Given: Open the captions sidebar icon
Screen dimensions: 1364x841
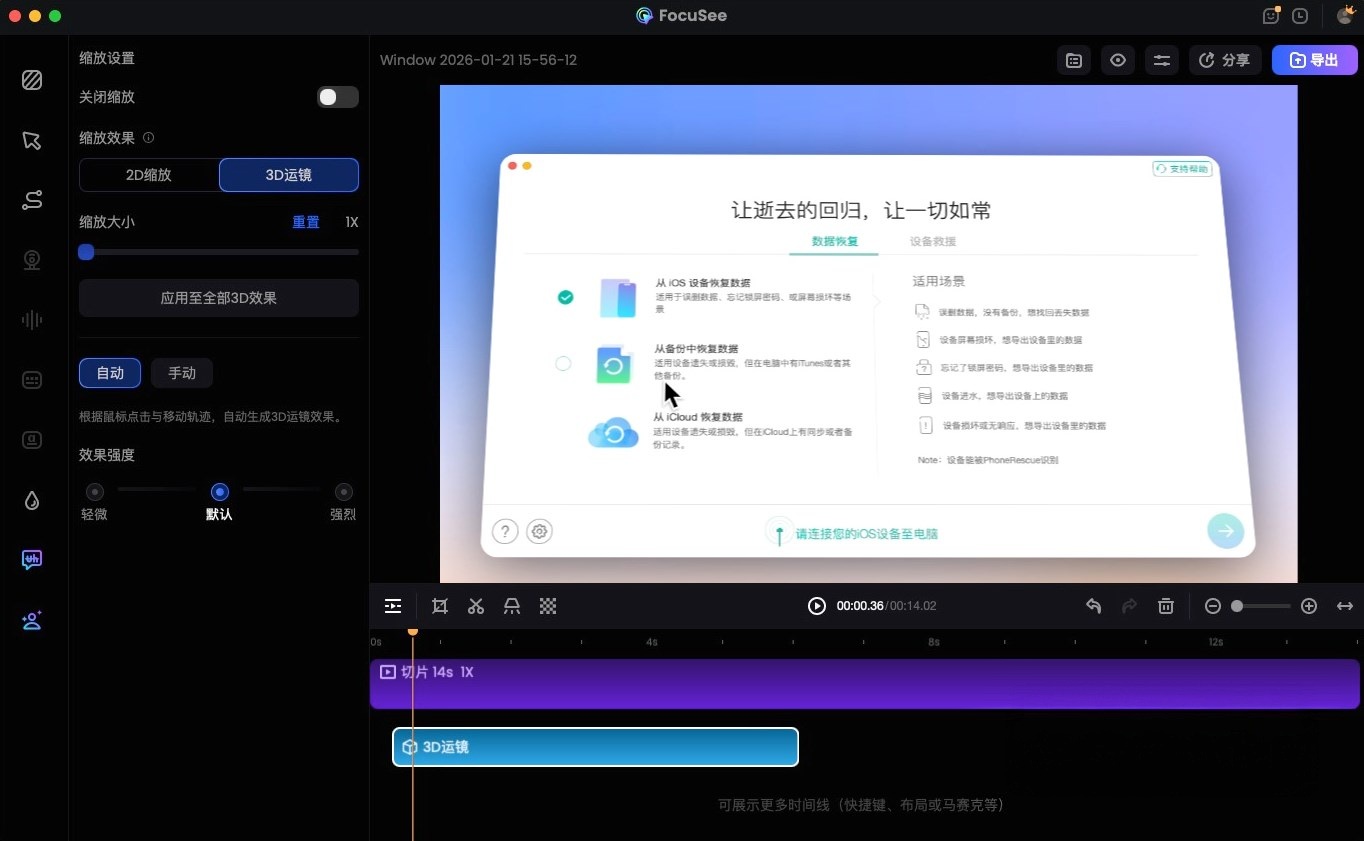Looking at the screenshot, I should coord(32,440).
